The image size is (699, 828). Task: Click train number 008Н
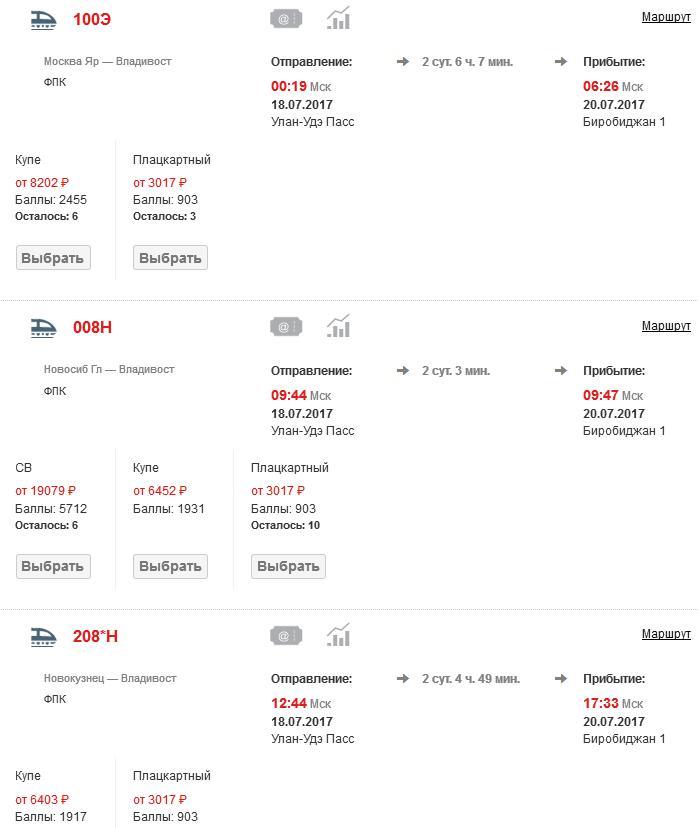click(92, 327)
